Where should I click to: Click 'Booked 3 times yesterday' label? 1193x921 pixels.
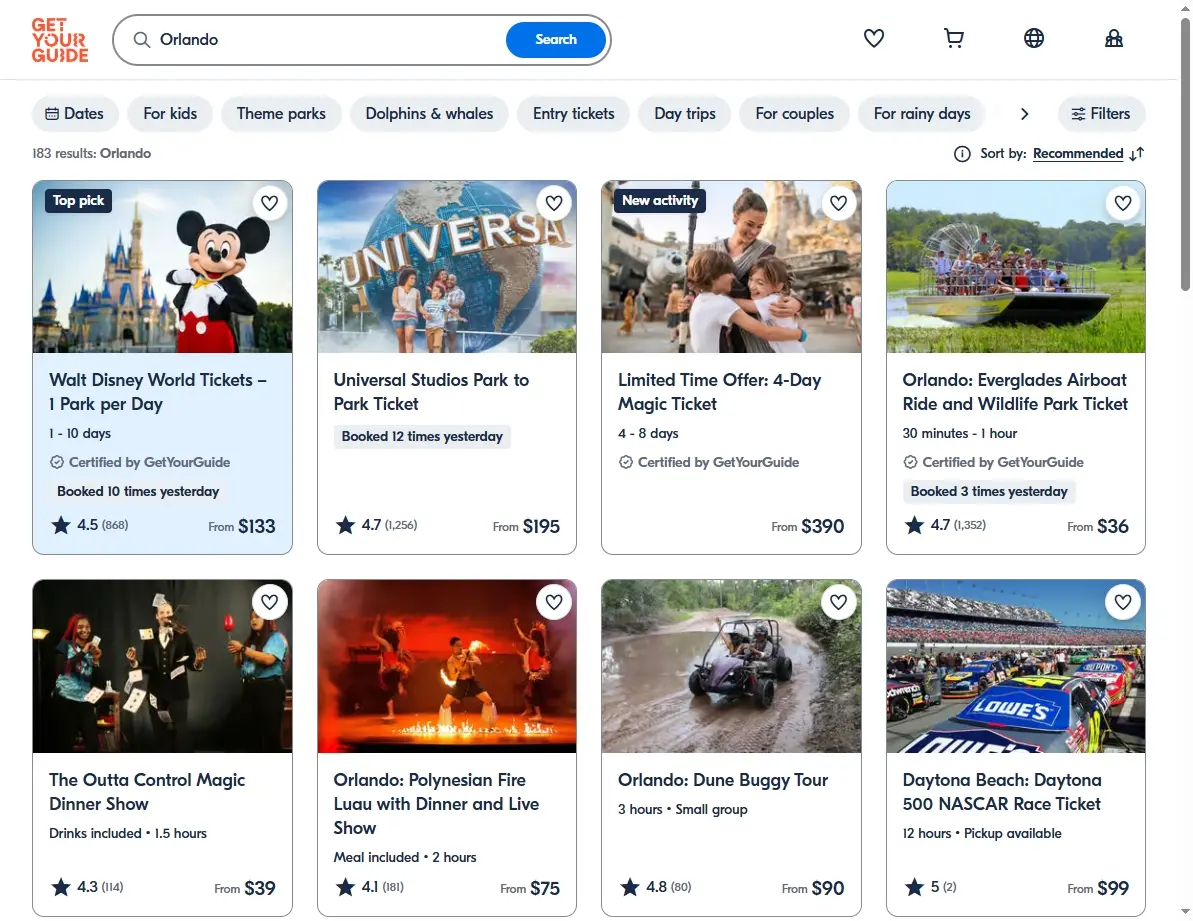tap(989, 491)
